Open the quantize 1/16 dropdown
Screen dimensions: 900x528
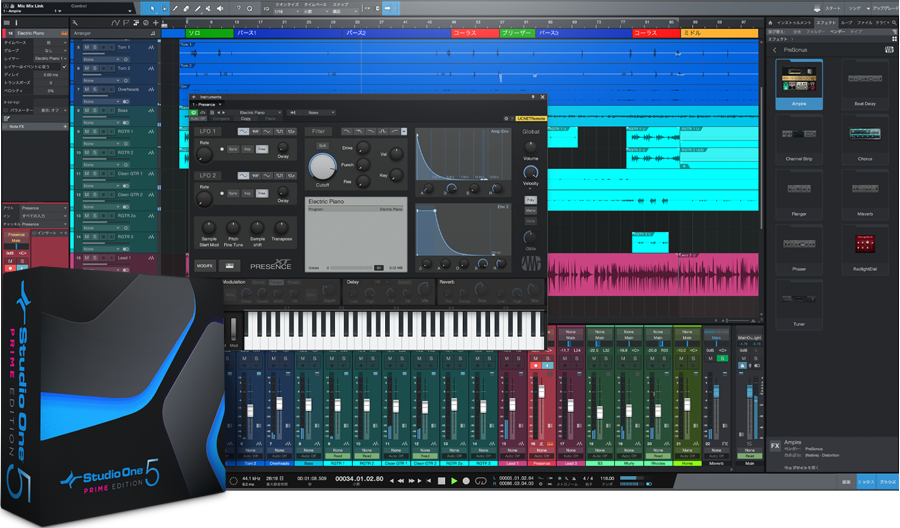[285, 11]
